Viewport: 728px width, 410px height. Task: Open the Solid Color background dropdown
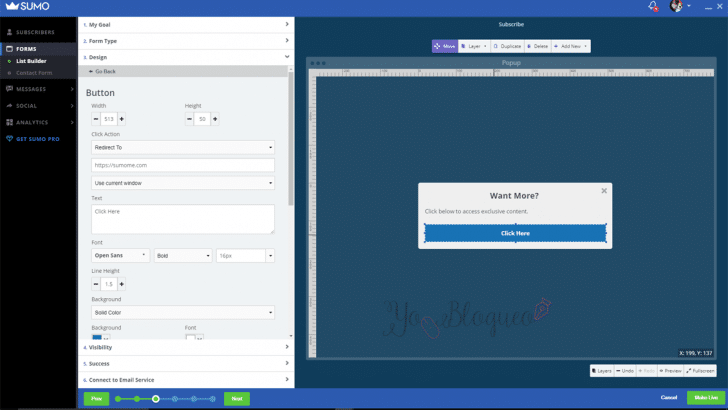point(183,312)
